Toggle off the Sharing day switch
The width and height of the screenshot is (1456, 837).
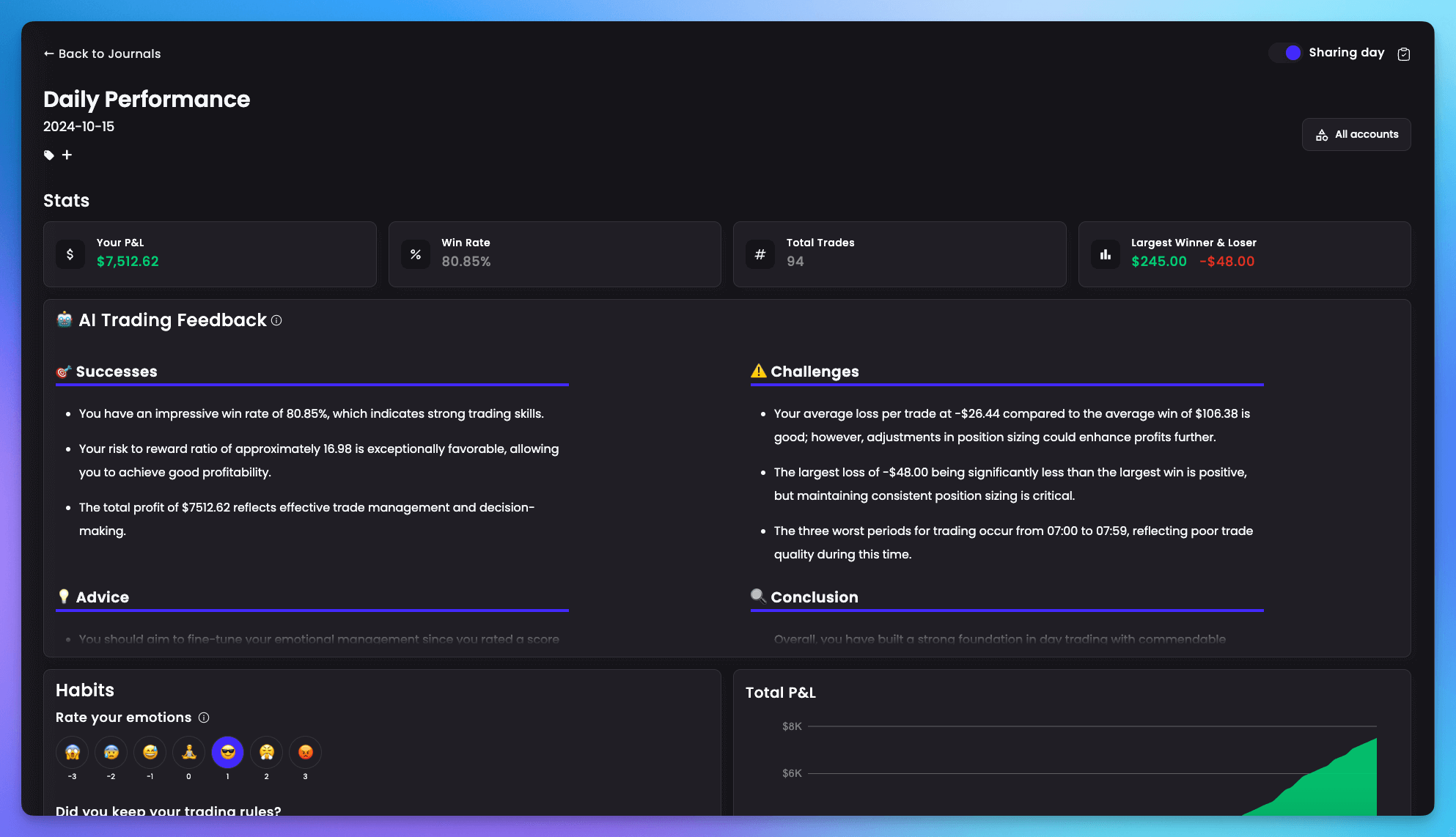1285,52
